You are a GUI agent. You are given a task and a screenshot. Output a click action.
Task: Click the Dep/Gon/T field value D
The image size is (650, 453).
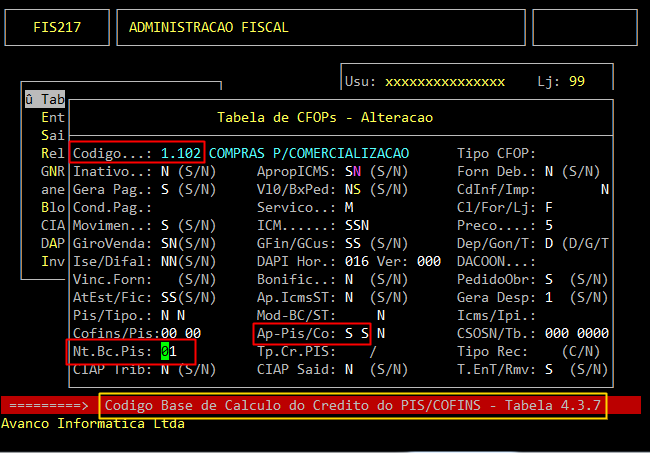[x=549, y=243]
